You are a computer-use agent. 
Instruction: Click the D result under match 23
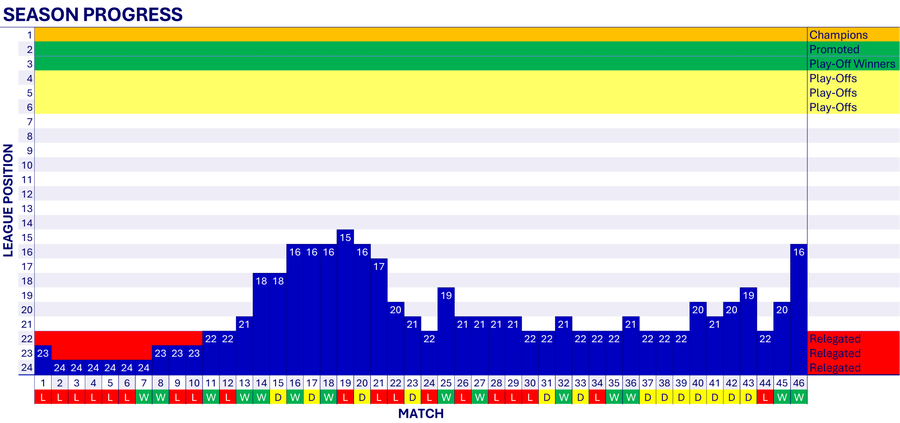tap(413, 397)
